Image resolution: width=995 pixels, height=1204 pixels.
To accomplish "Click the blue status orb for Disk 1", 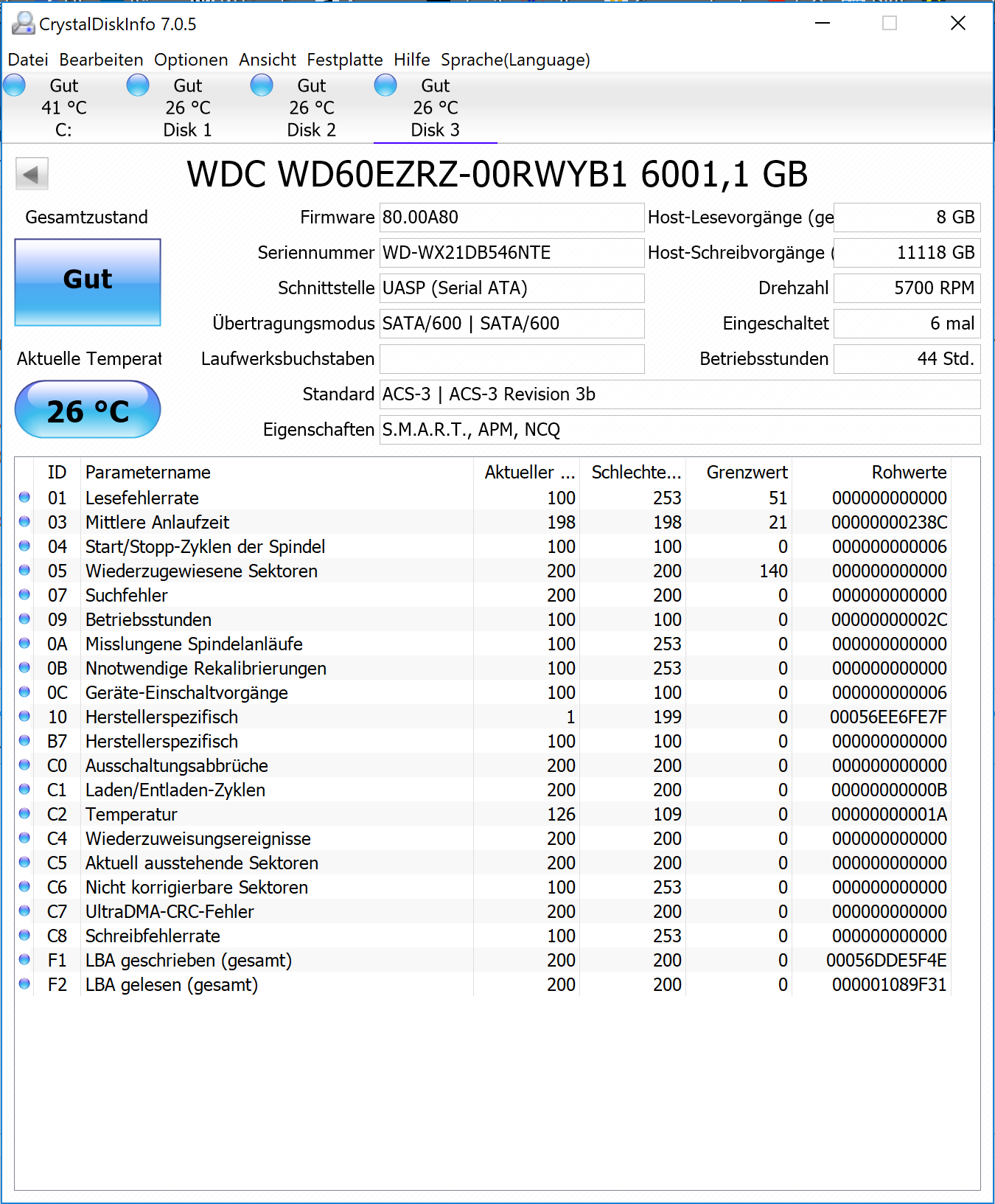I will pyautogui.click(x=138, y=86).
